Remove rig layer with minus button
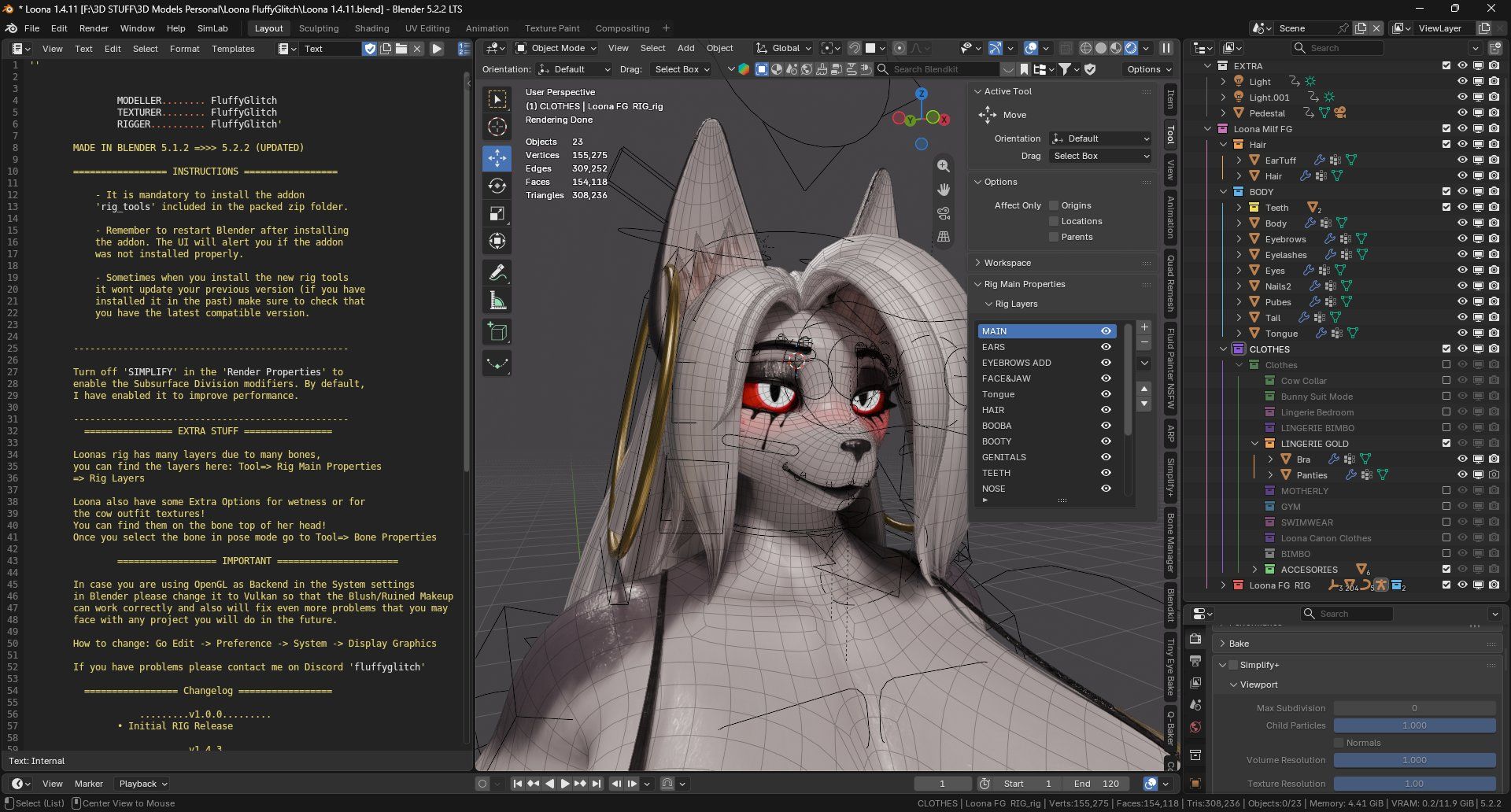The height and width of the screenshot is (812, 1511). (1145, 344)
